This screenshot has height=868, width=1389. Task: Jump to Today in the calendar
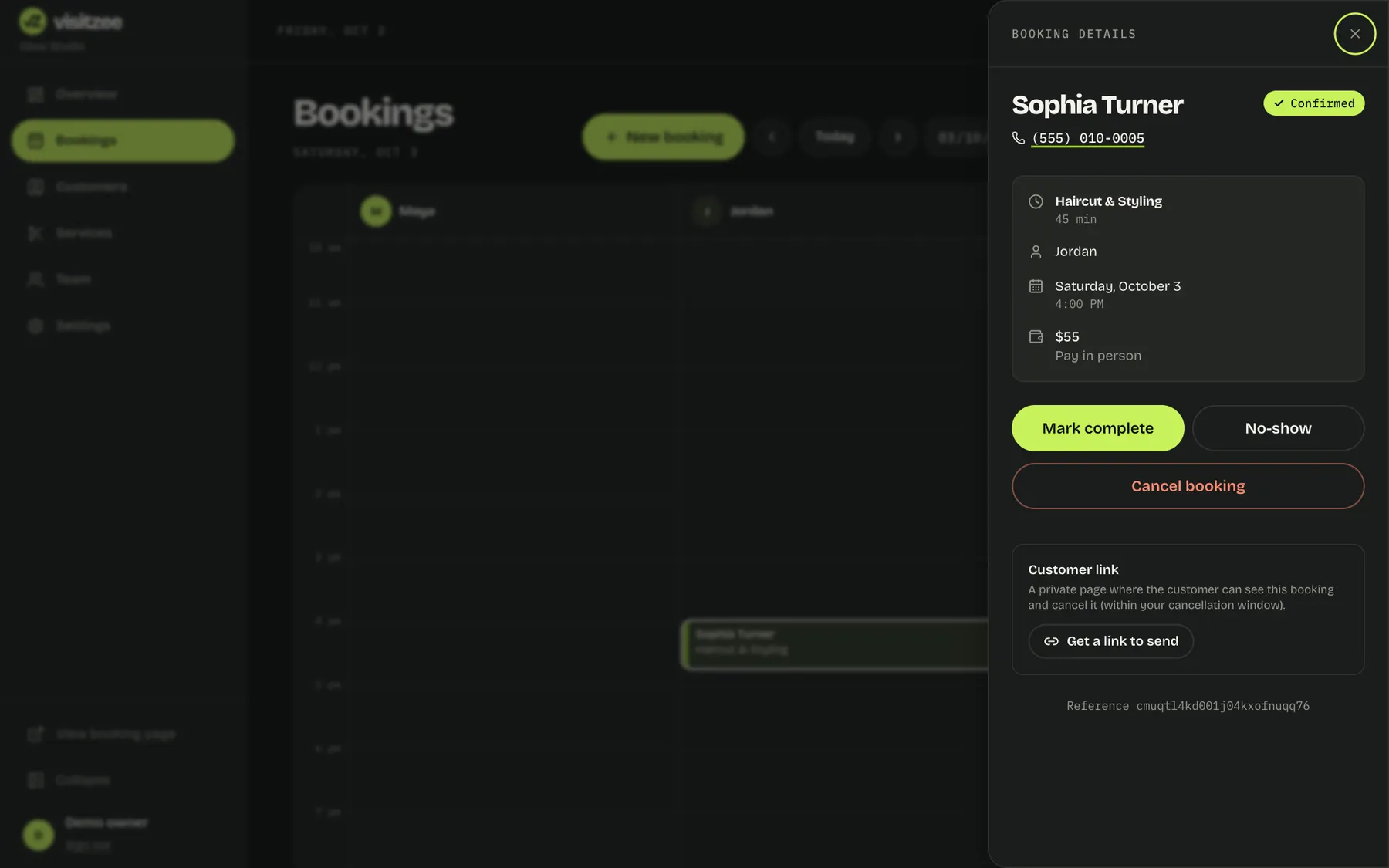(835, 137)
